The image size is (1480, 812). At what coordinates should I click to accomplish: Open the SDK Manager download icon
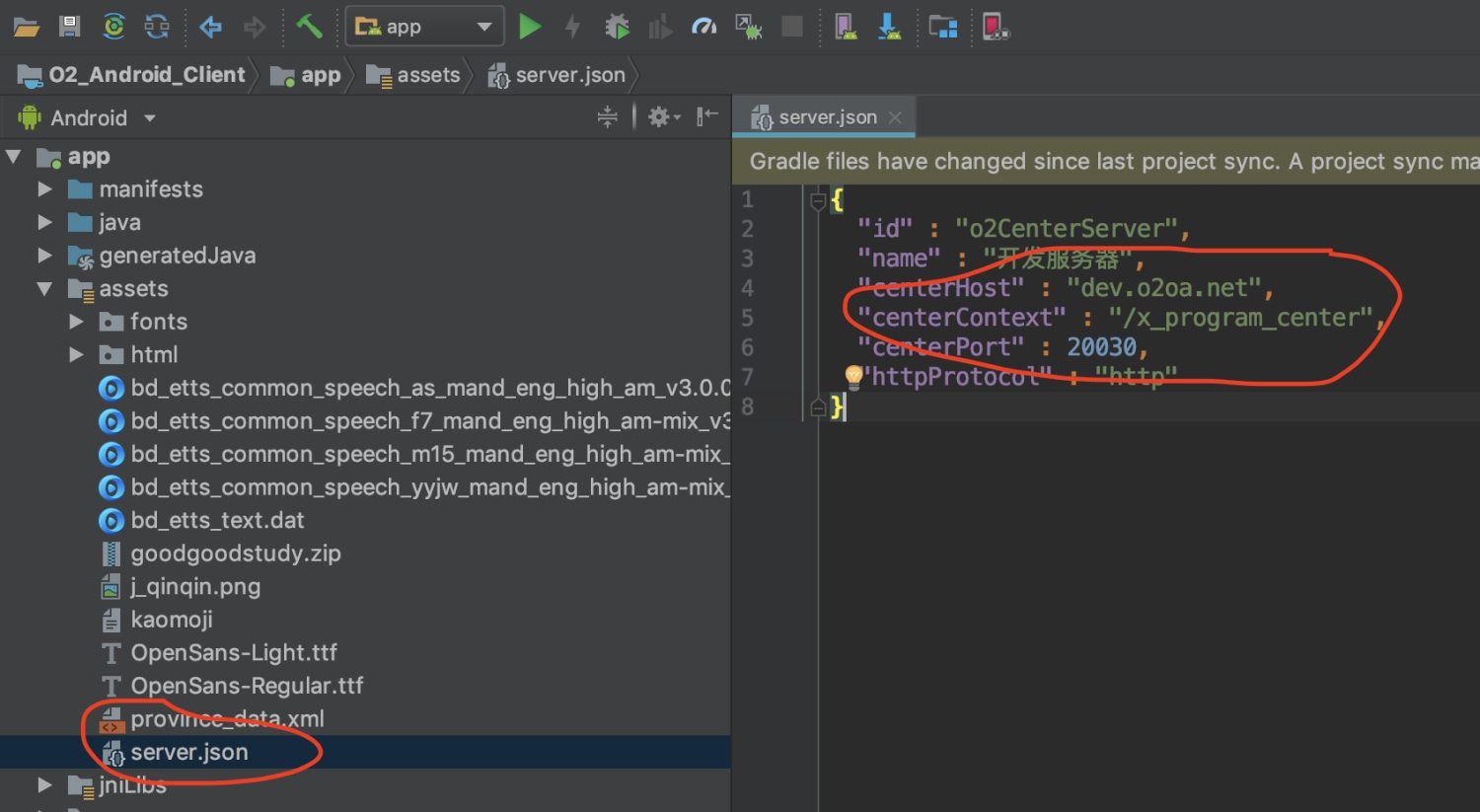tap(889, 27)
